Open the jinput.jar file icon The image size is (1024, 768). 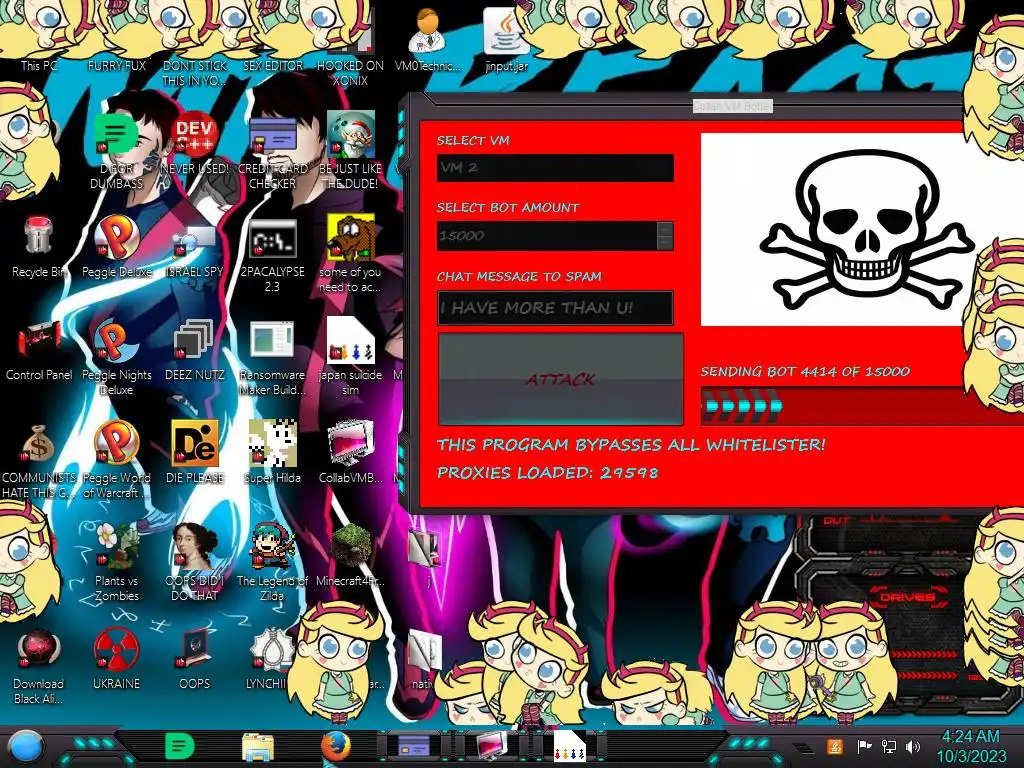(506, 39)
